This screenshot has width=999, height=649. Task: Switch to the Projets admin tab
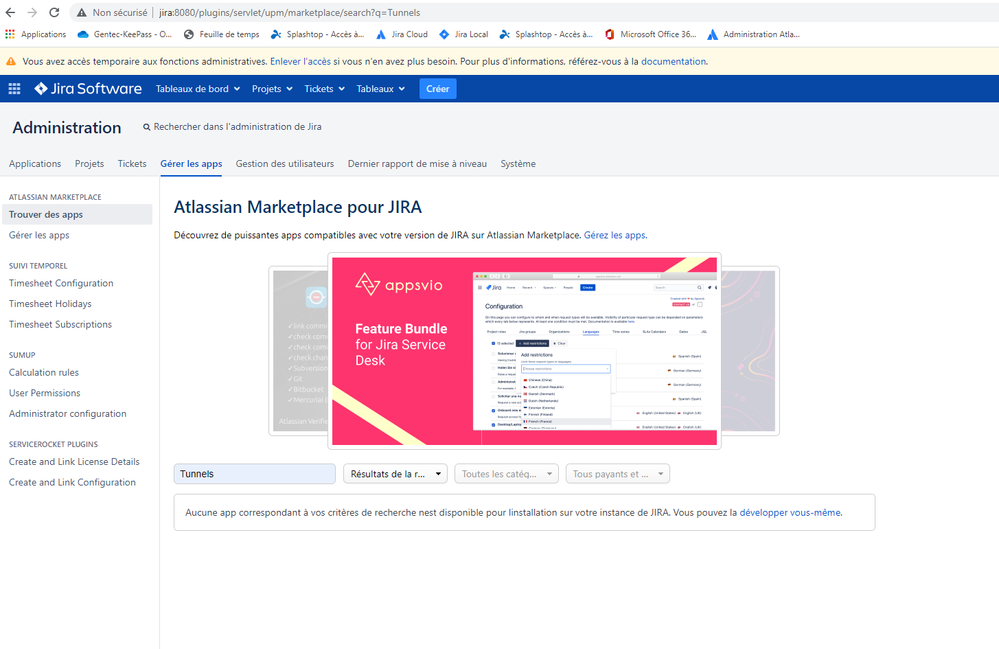[x=89, y=164]
